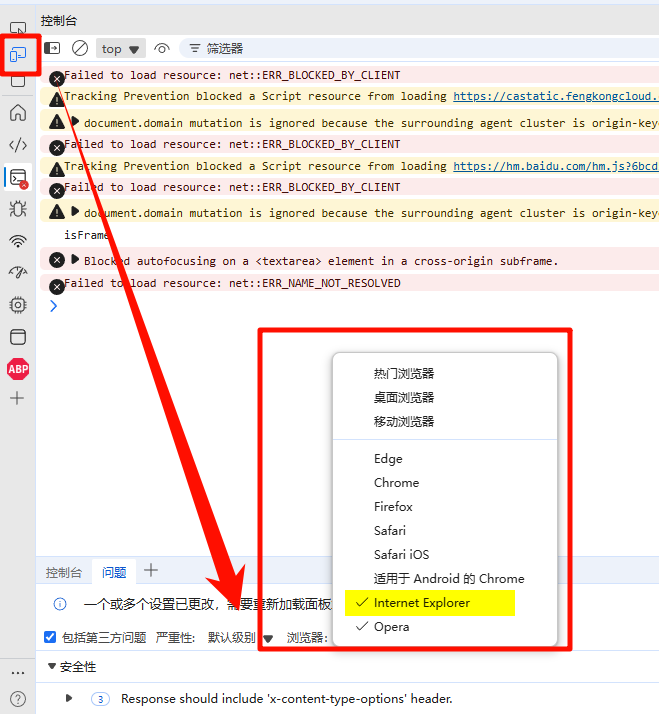Click plus to add a drawer tab
This screenshot has height=714, width=659.
click(151, 570)
